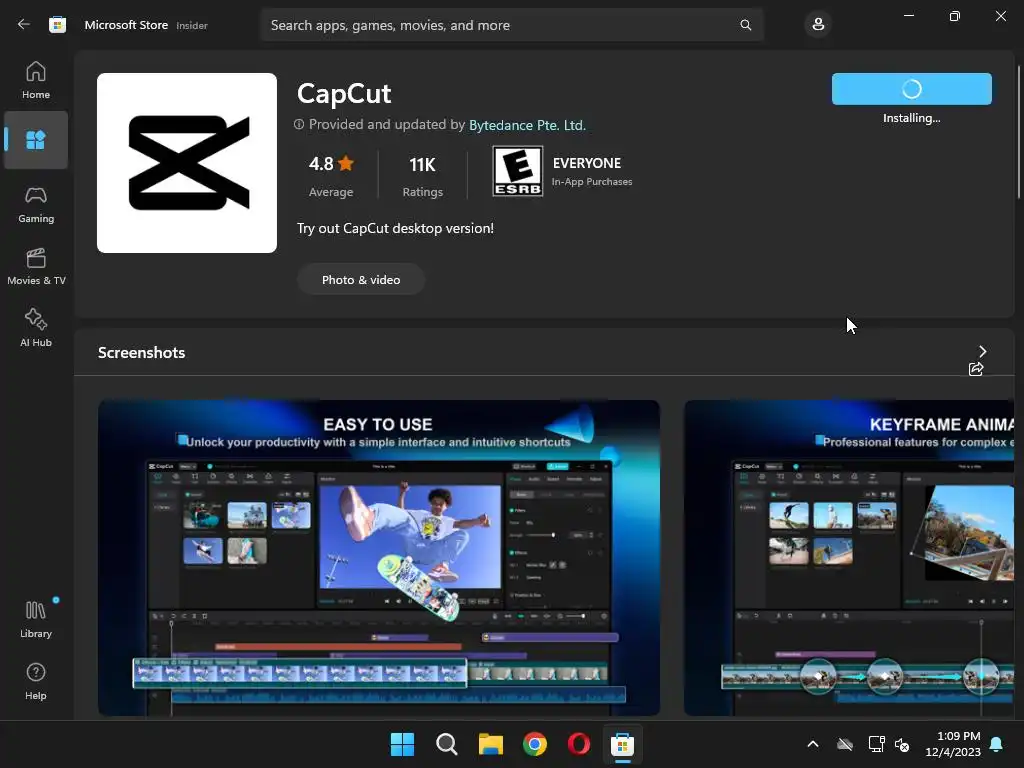Image resolution: width=1024 pixels, height=768 pixels.
Task: Open the clock and date panel
Action: (953, 744)
